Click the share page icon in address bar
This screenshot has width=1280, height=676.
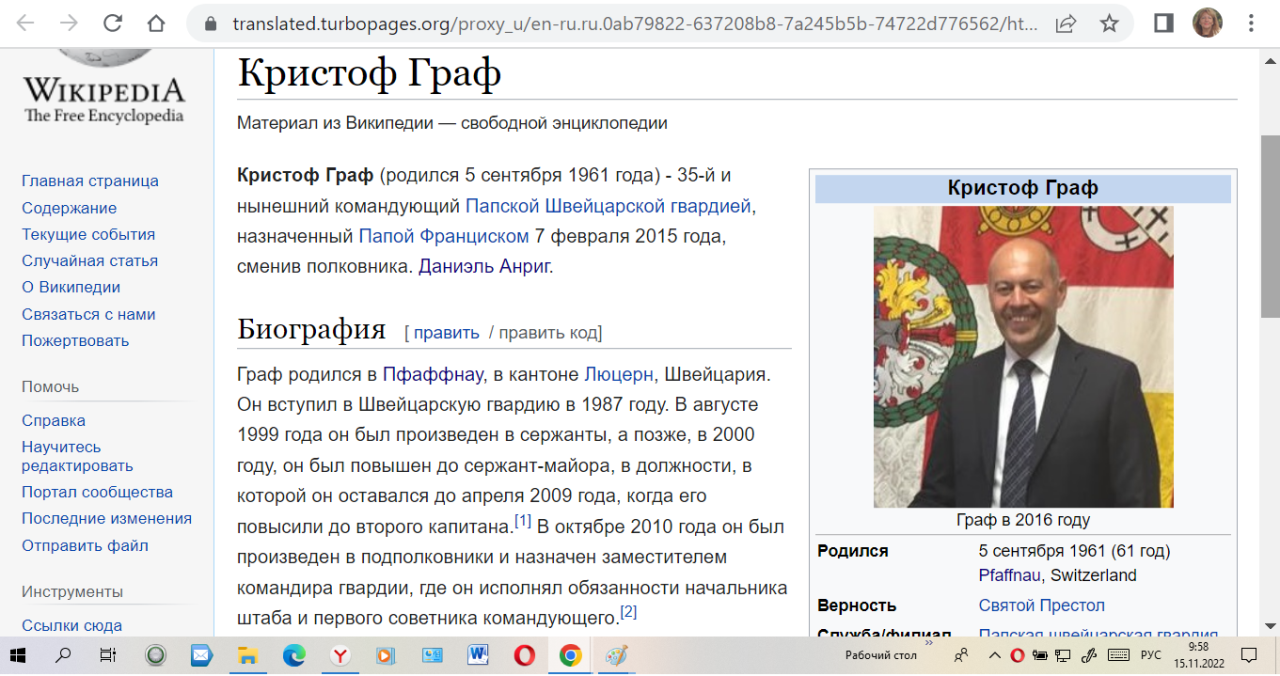pos(1066,23)
